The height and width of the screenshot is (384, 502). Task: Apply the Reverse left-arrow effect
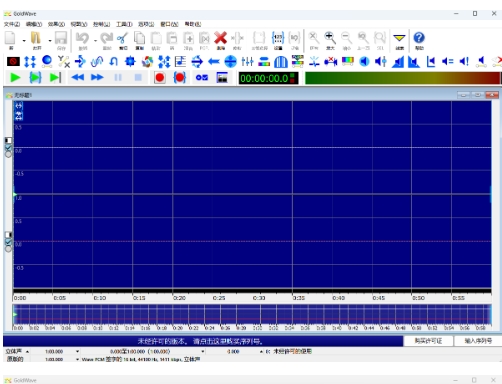tap(214, 61)
